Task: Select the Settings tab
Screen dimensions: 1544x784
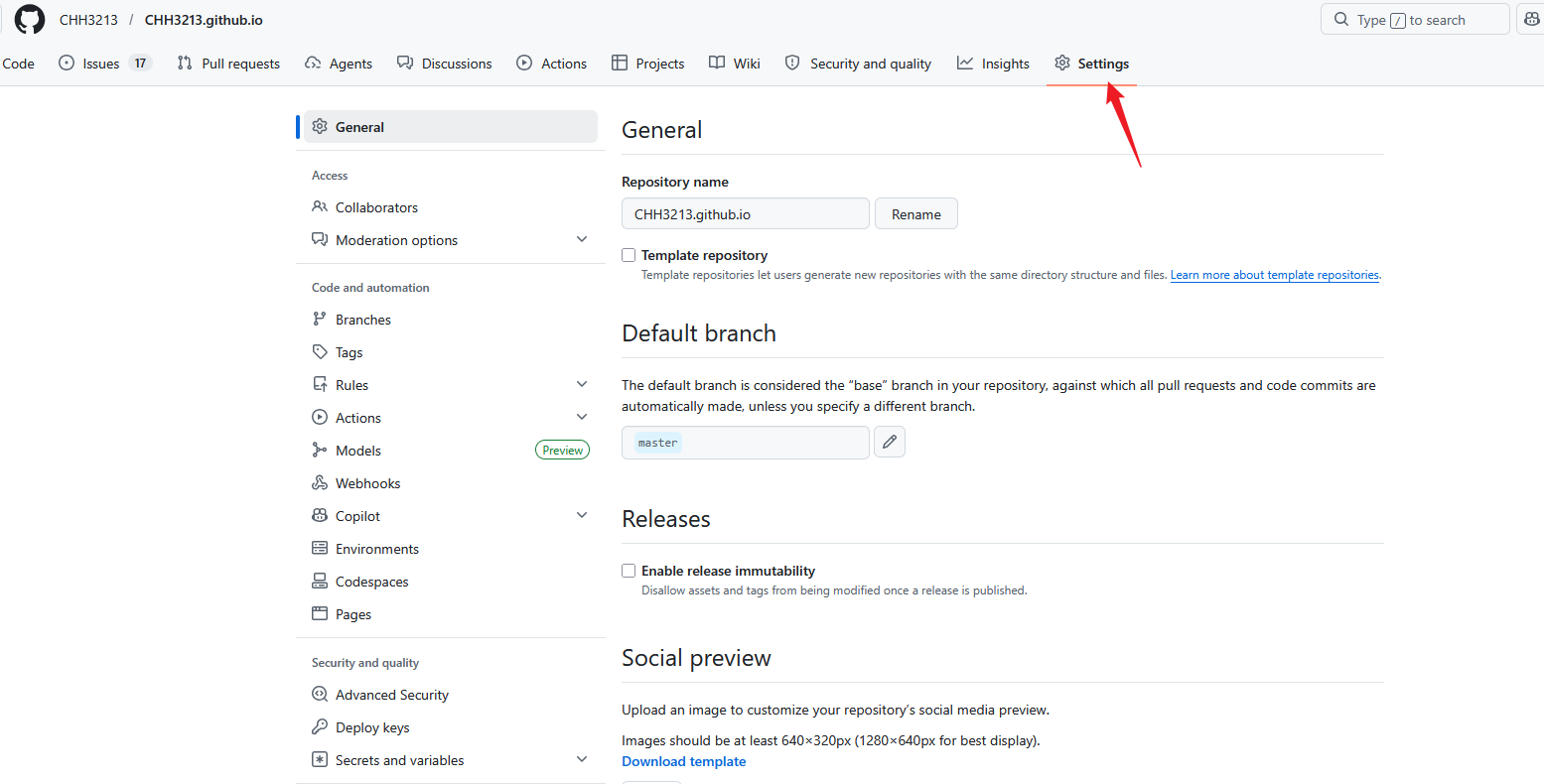Action: coord(1091,64)
